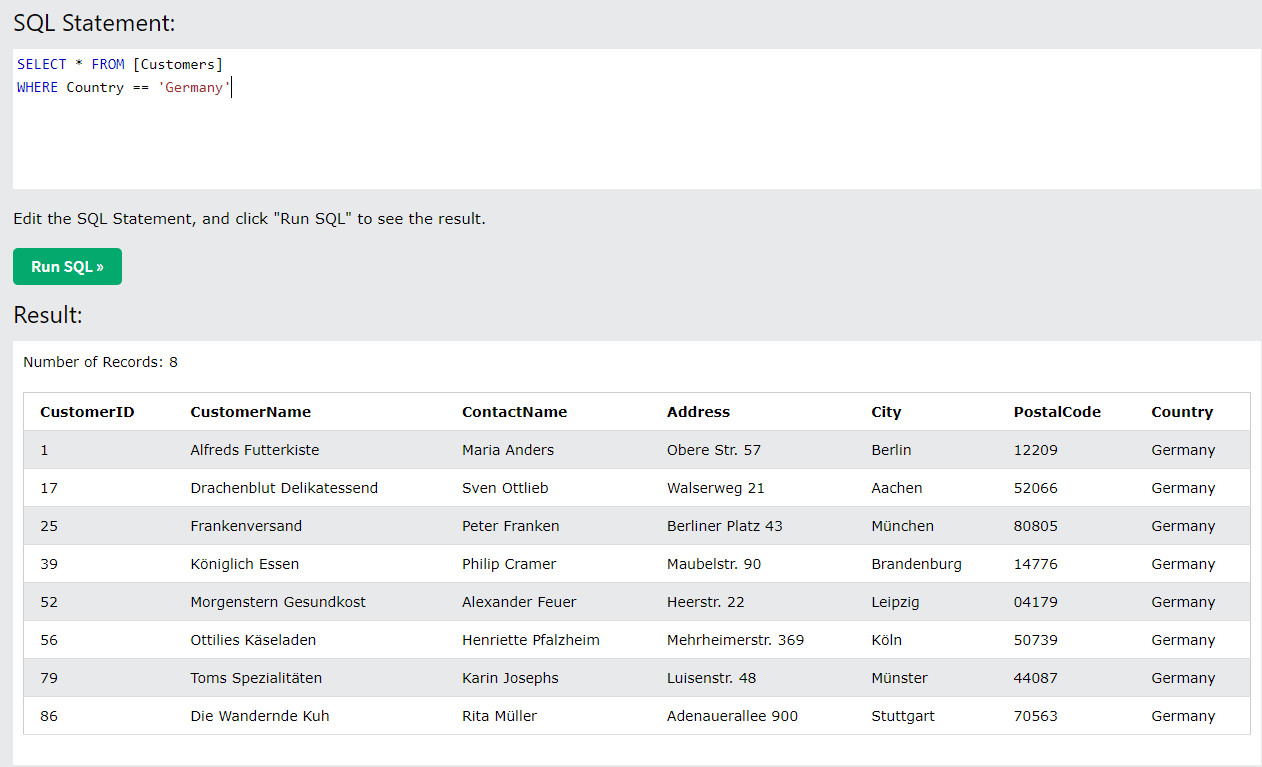Click postal code 12209

click(x=1035, y=450)
